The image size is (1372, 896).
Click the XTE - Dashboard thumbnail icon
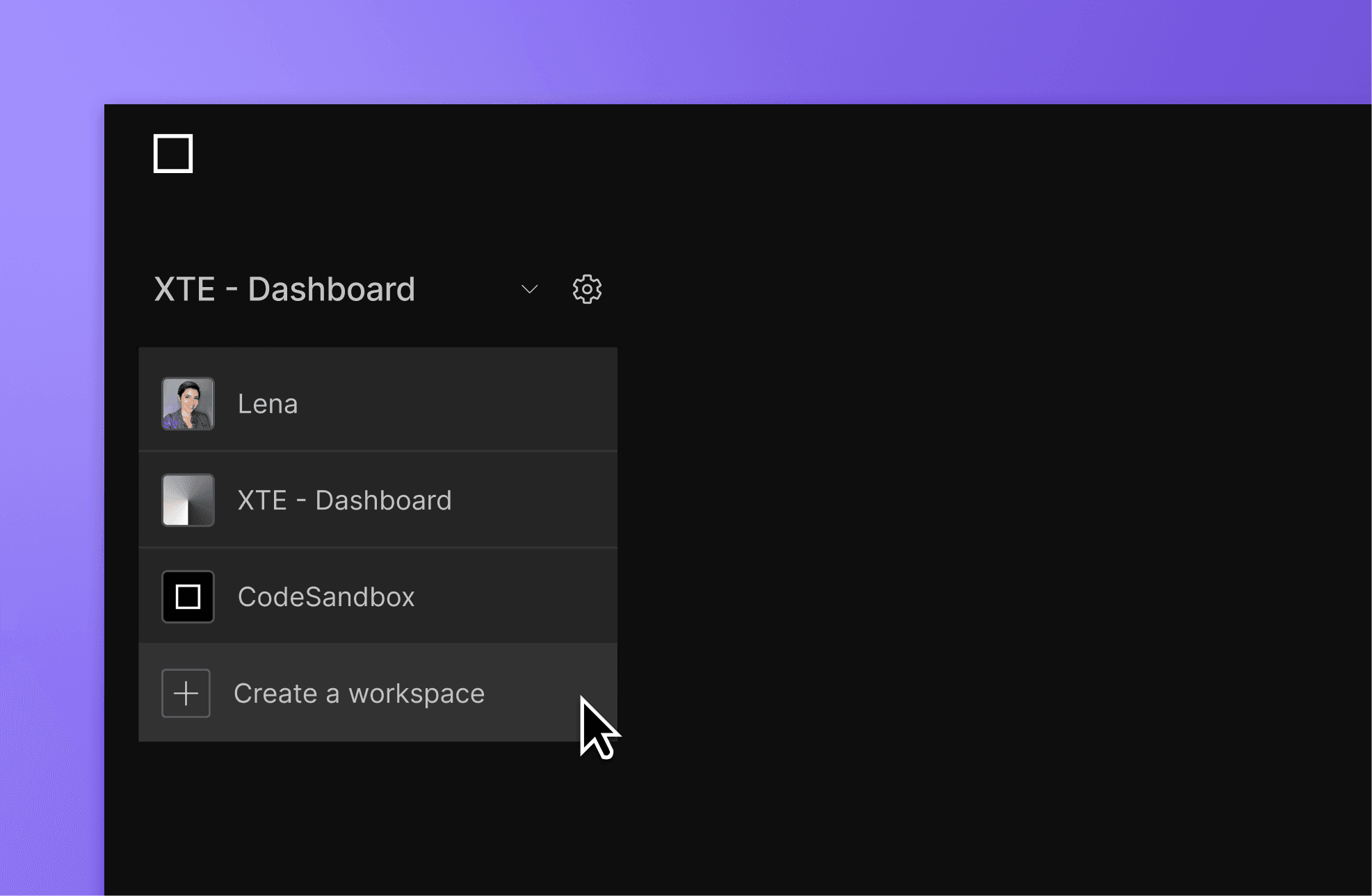point(189,499)
